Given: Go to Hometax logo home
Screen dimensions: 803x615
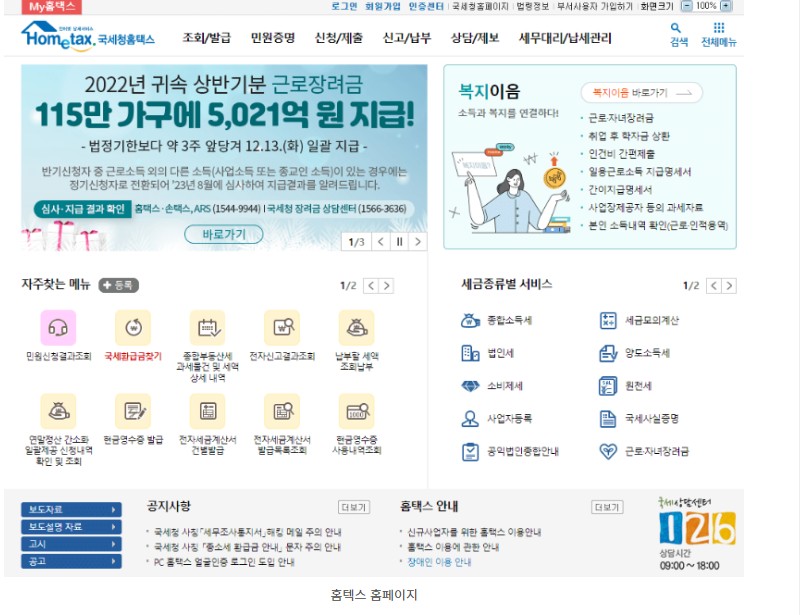Looking at the screenshot, I should [88, 36].
